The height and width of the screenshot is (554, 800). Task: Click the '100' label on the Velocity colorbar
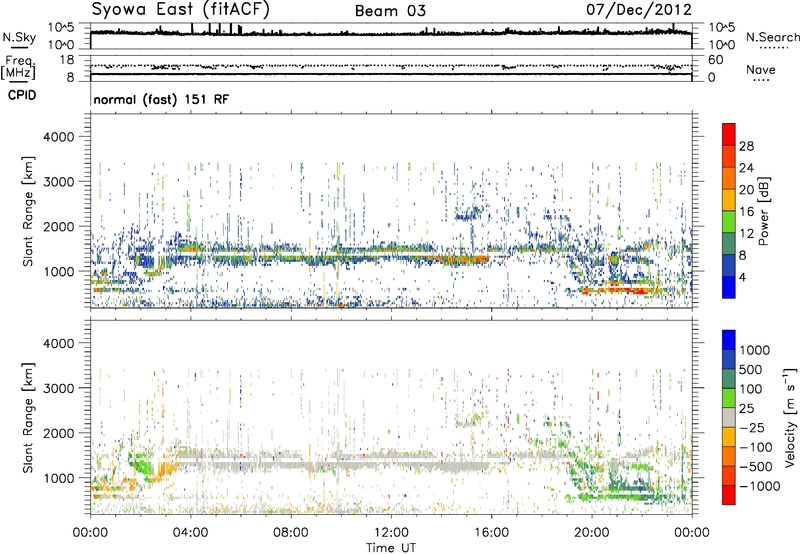point(751,389)
